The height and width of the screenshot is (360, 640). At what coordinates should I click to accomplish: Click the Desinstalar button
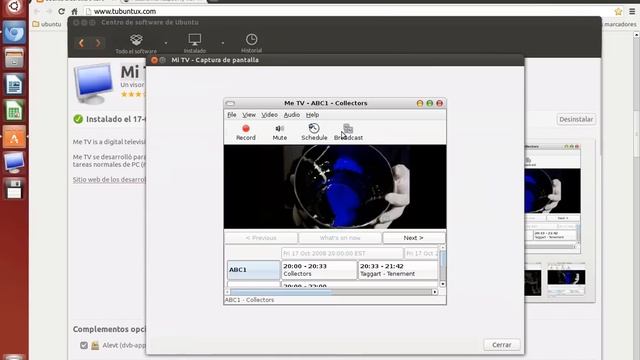tap(576, 119)
